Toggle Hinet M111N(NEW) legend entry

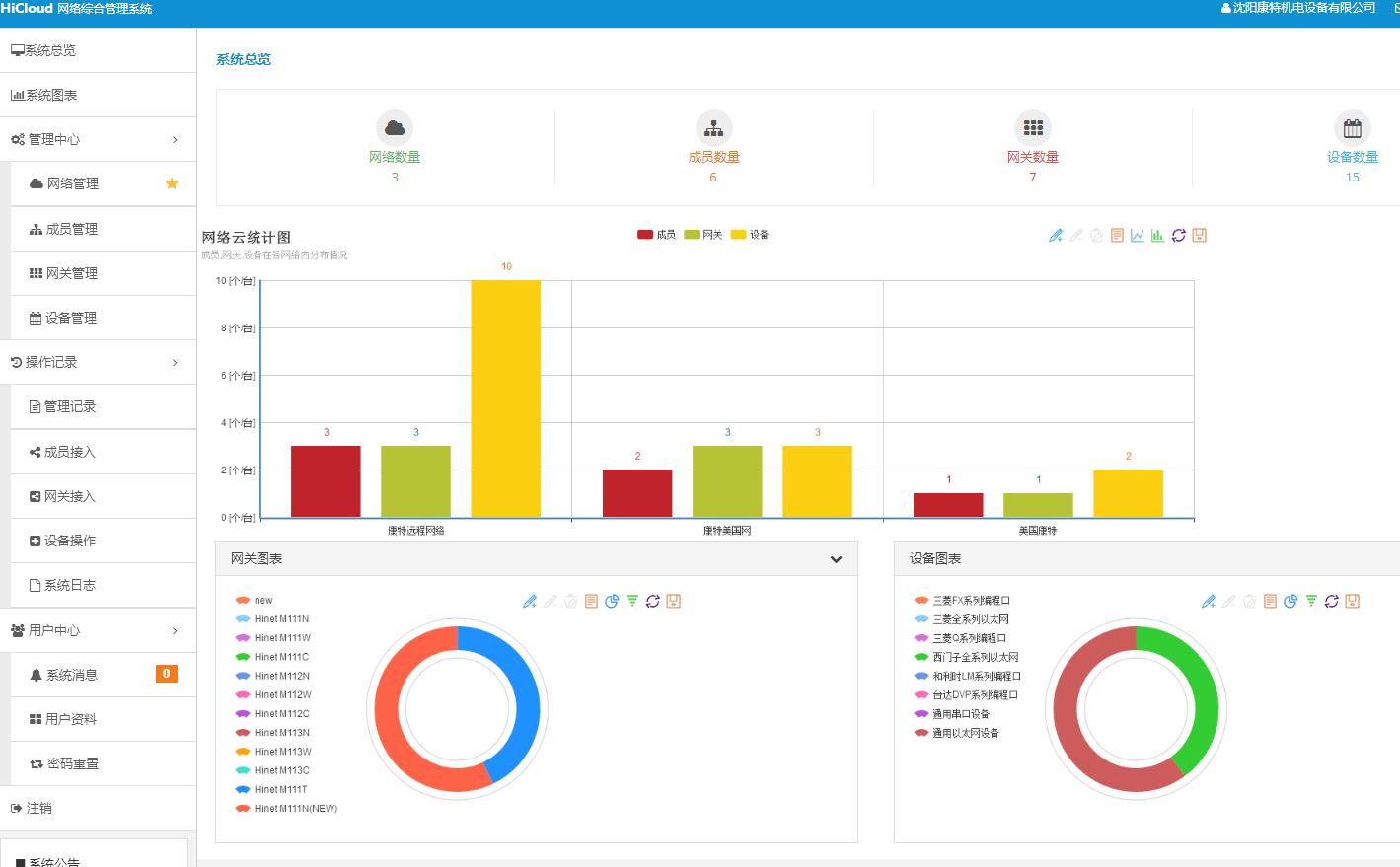click(x=286, y=809)
